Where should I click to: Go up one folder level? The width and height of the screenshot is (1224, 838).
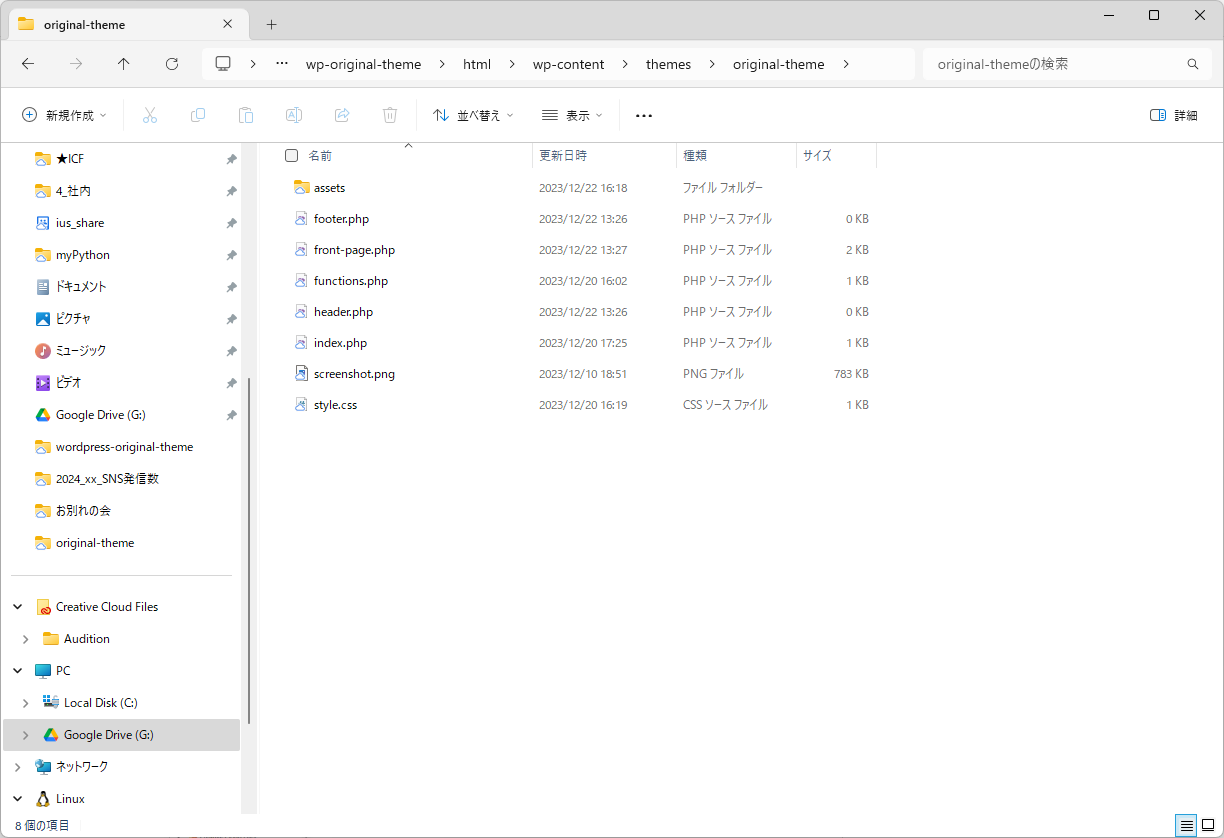[124, 64]
